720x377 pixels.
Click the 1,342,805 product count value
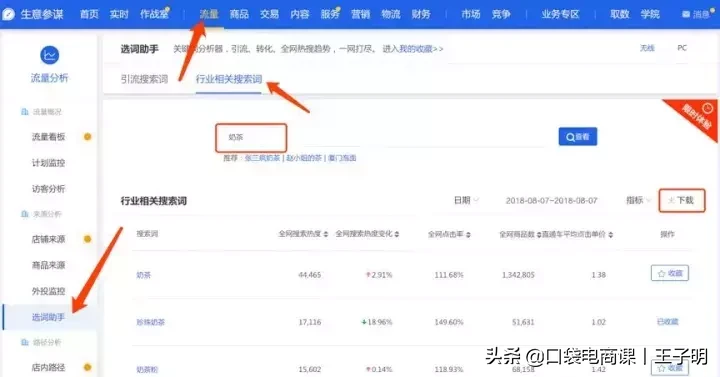[518, 275]
